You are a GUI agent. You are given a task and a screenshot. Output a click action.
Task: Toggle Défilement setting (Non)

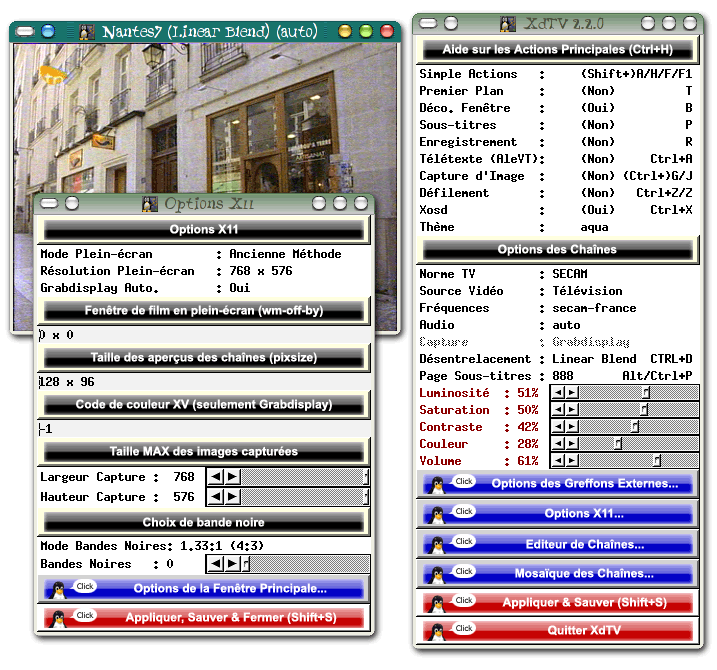coord(598,193)
